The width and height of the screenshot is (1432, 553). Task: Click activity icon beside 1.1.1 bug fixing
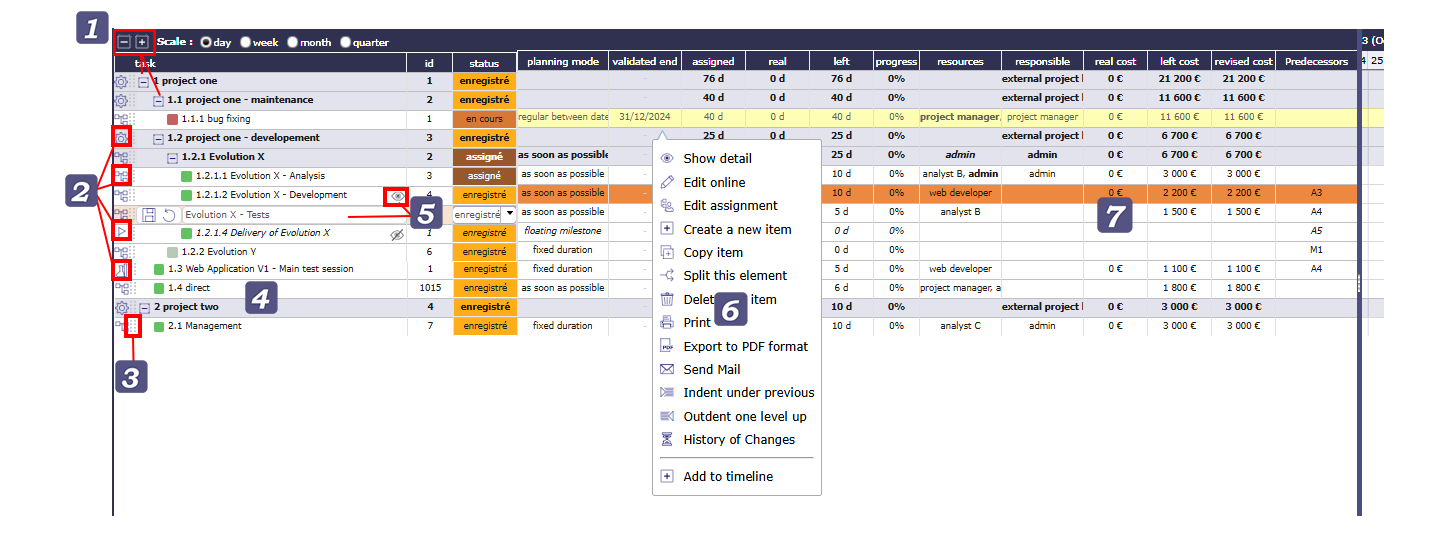tap(121, 119)
